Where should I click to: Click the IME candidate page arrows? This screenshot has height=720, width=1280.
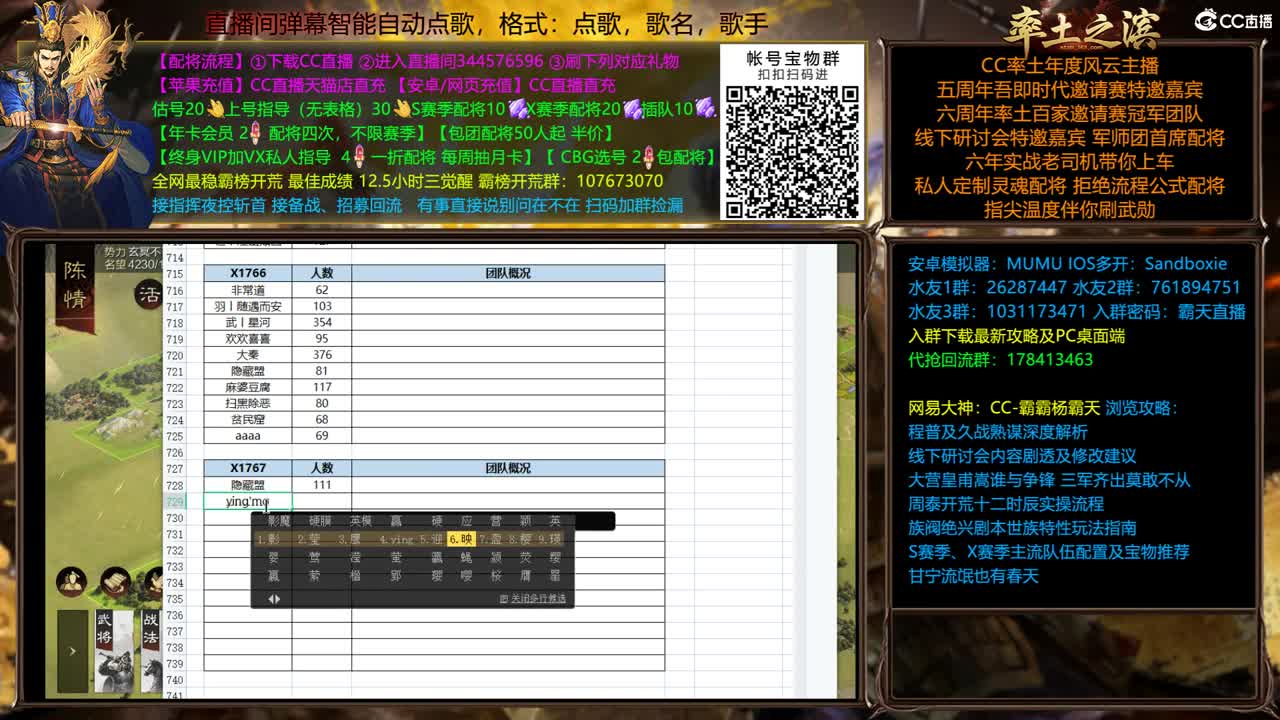[274, 599]
